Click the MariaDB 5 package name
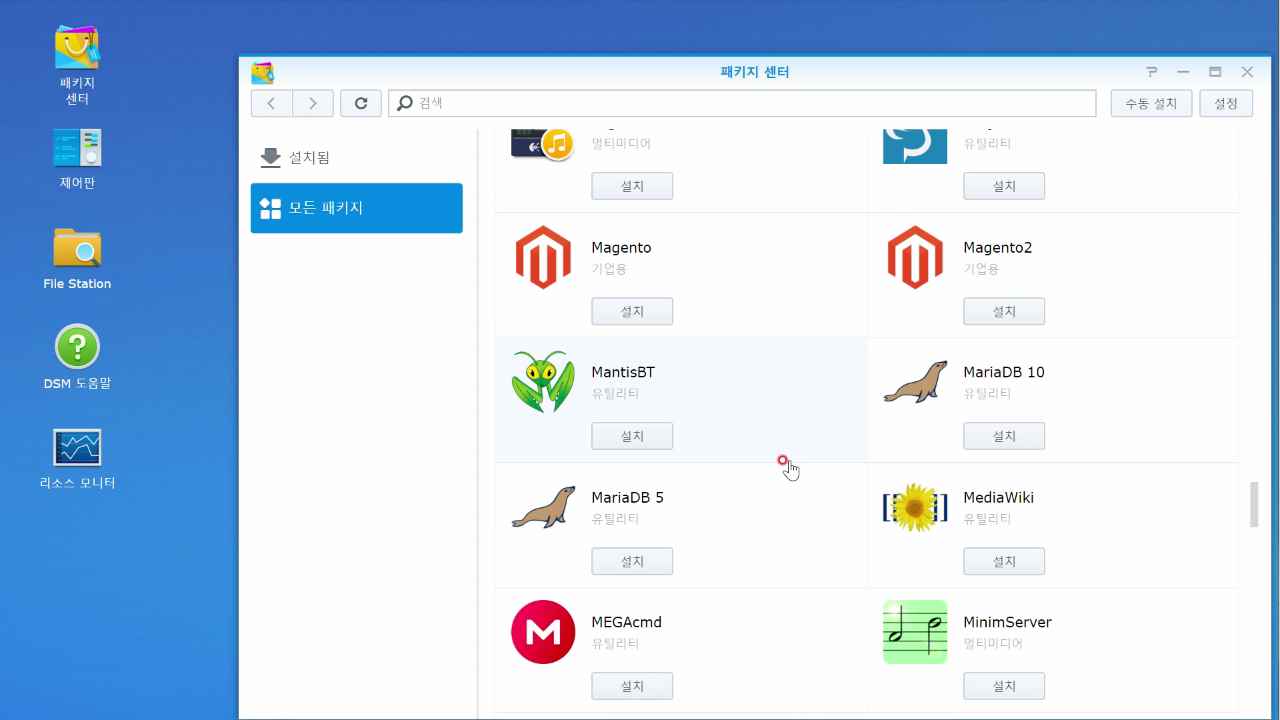This screenshot has height=720, width=1280. tap(628, 498)
